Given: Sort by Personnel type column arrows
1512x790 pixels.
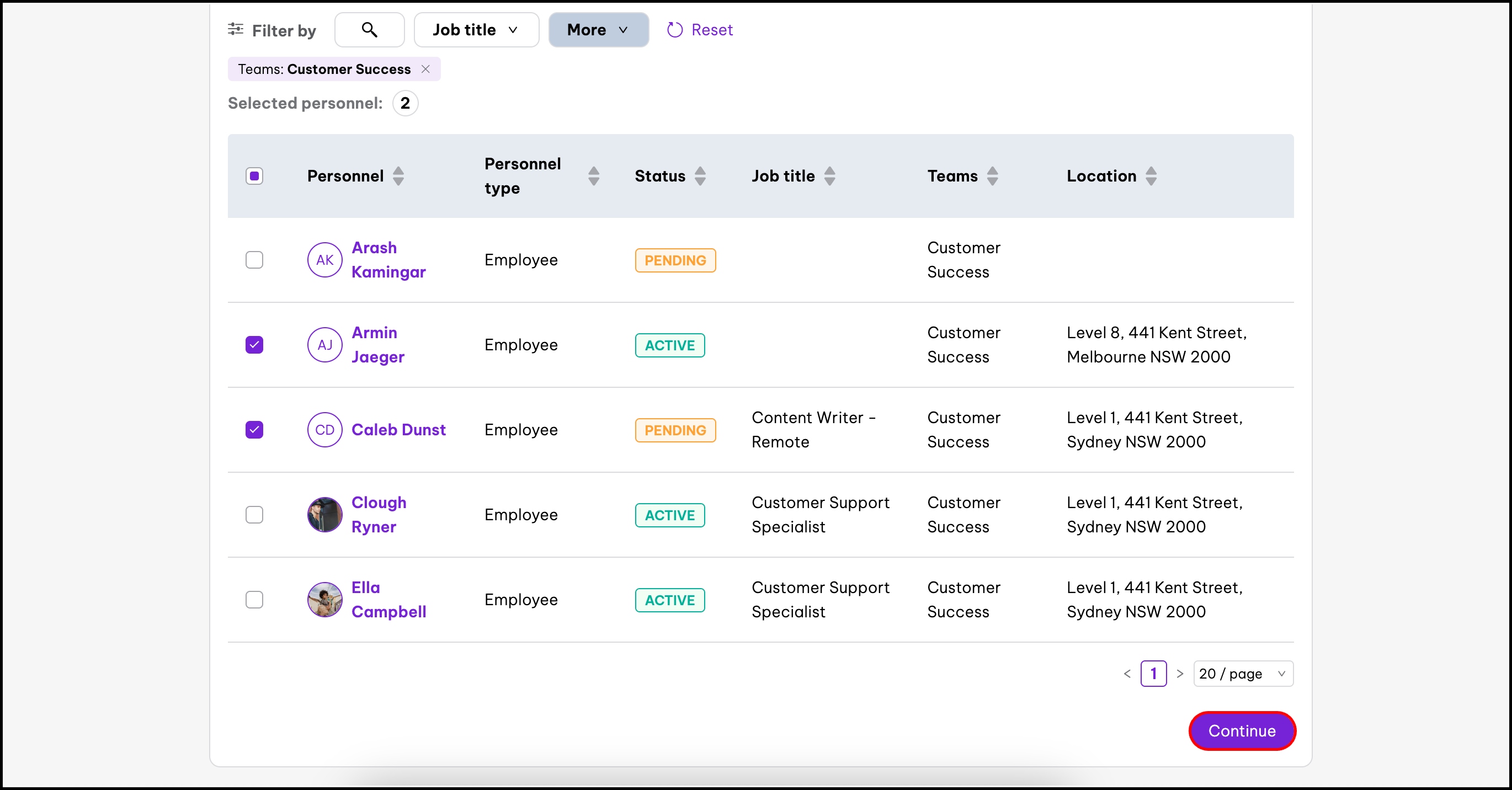Looking at the screenshot, I should [593, 176].
